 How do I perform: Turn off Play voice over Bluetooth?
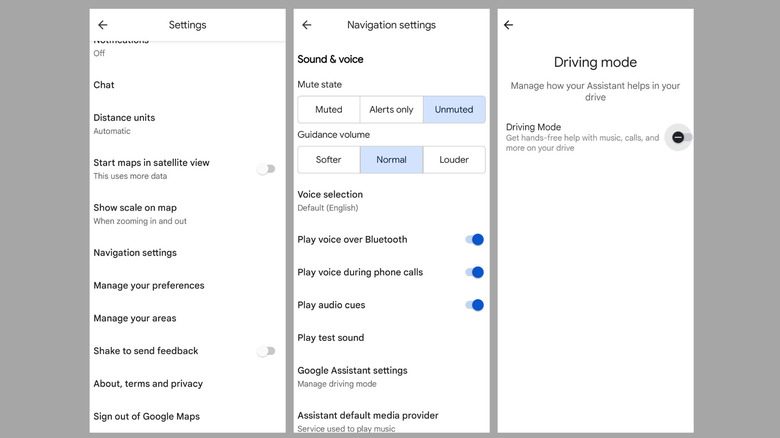(474, 240)
